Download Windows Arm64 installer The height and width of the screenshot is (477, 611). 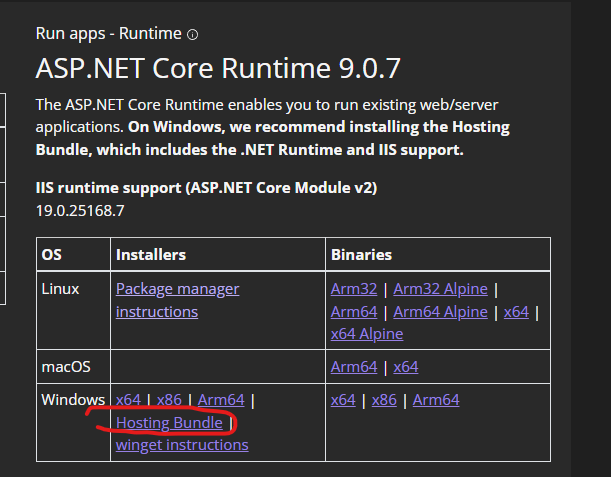[x=221, y=400]
